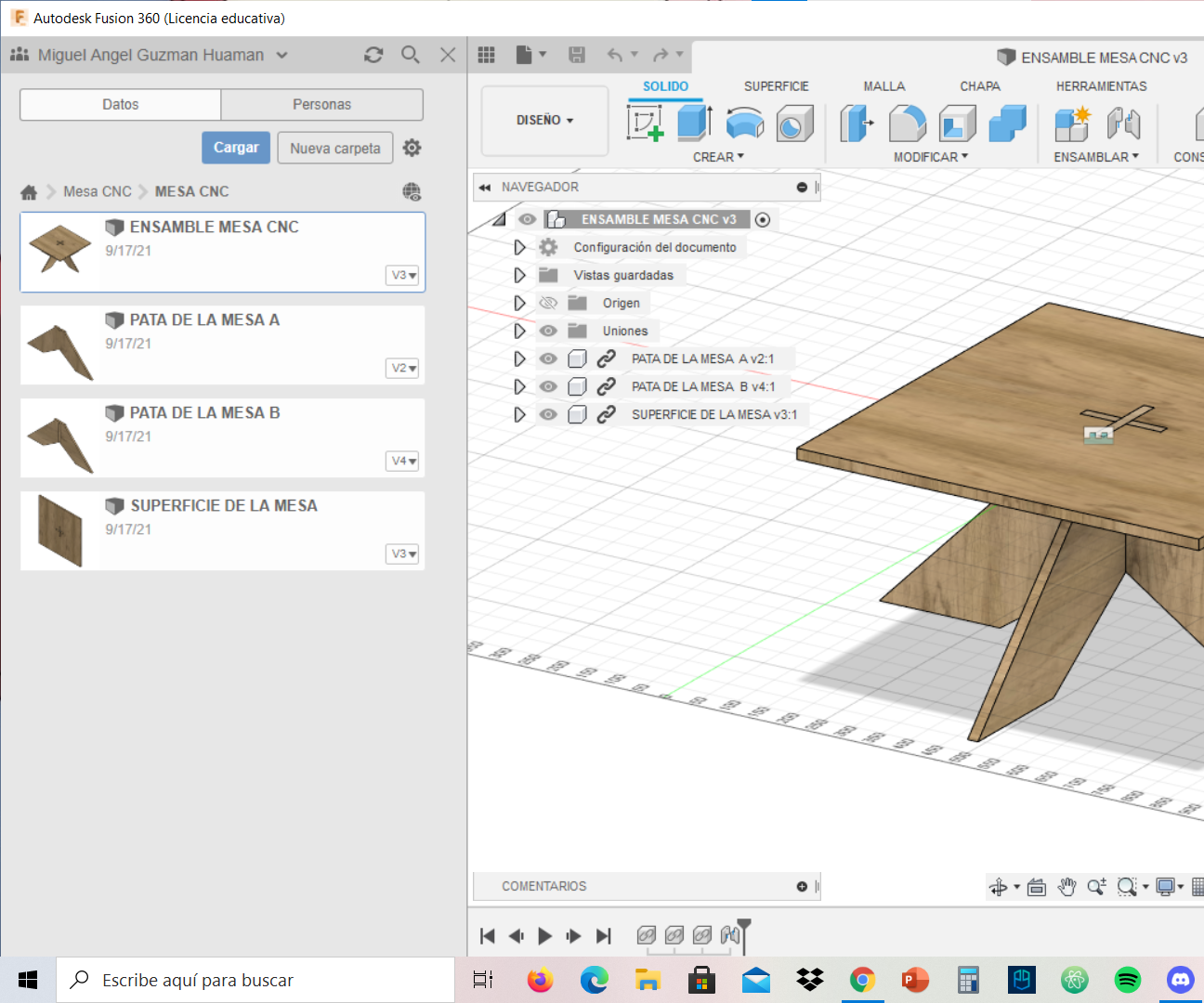The height and width of the screenshot is (1003, 1204).
Task: Toggle visibility of ENSAMBLE MESA CNC v3 root
Action: [x=527, y=219]
